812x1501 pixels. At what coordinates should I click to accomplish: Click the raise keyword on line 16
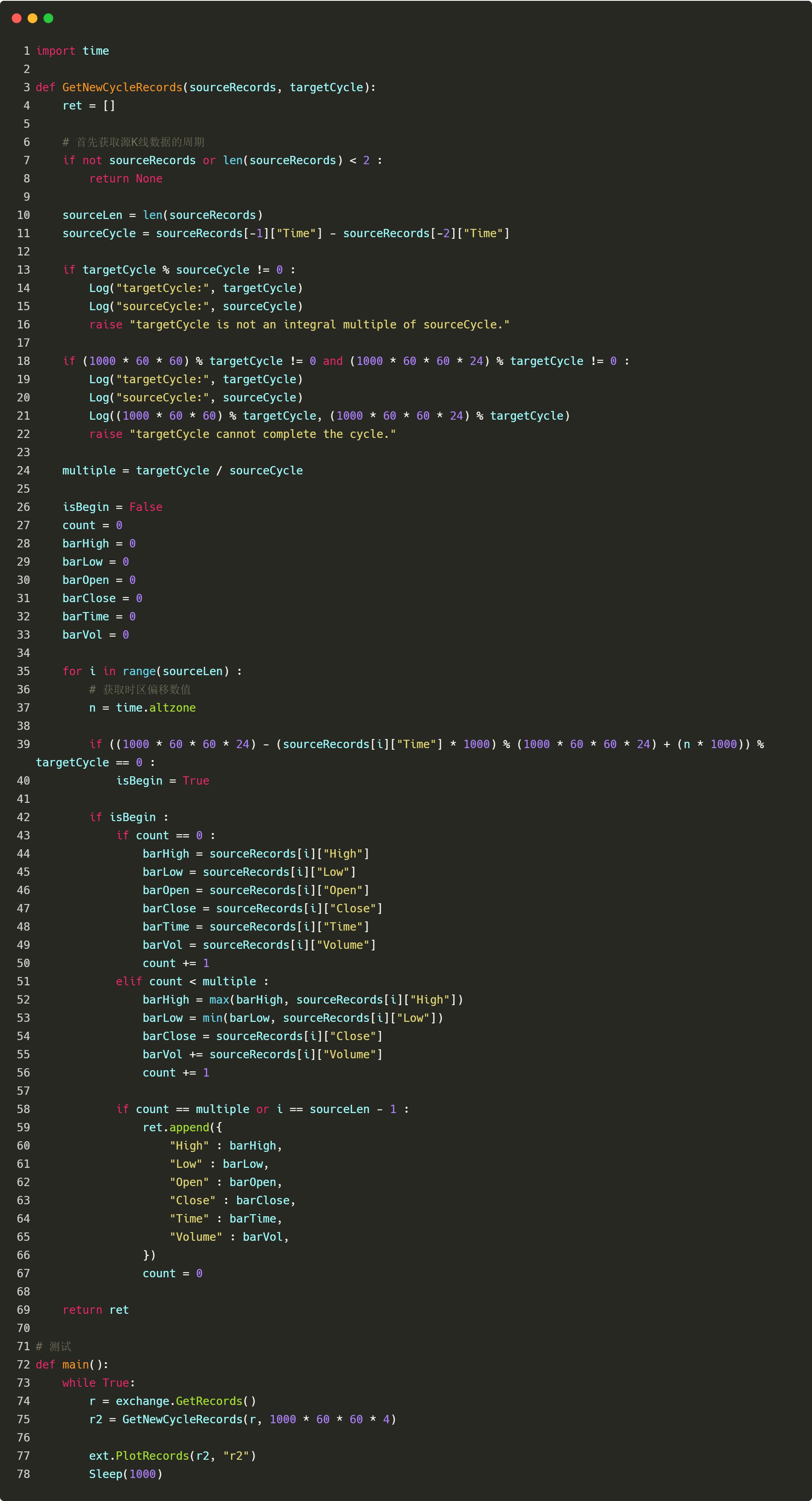tap(105, 324)
